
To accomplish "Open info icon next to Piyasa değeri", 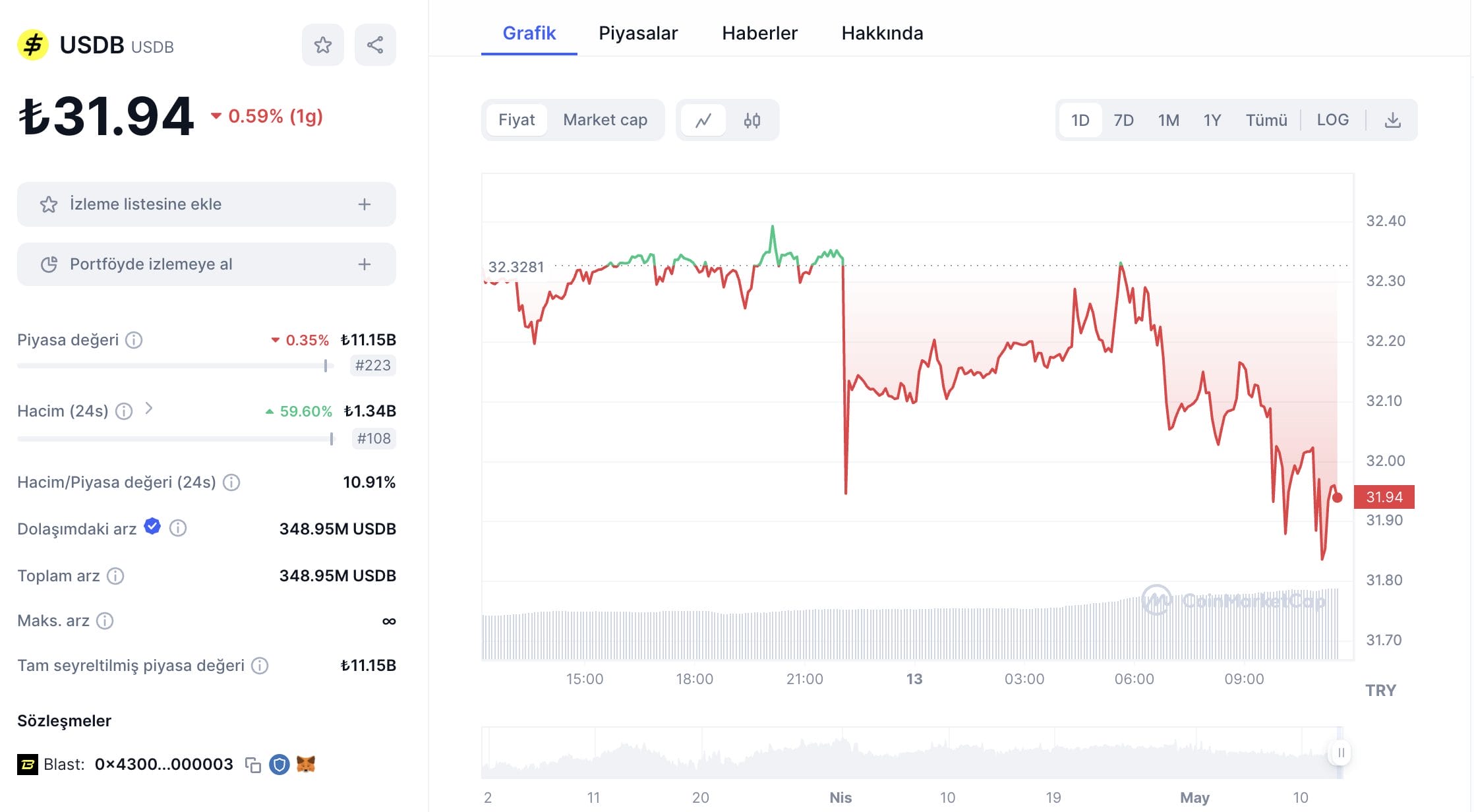I will pos(134,340).
